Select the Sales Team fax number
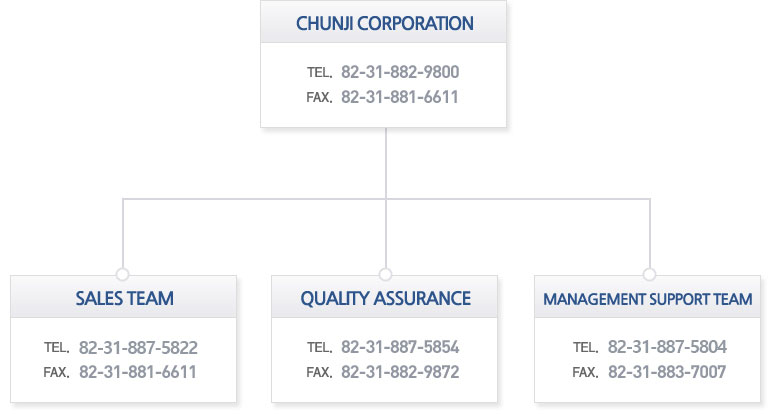Image resolution: width=770 pixels, height=414 pixels. [x=138, y=372]
